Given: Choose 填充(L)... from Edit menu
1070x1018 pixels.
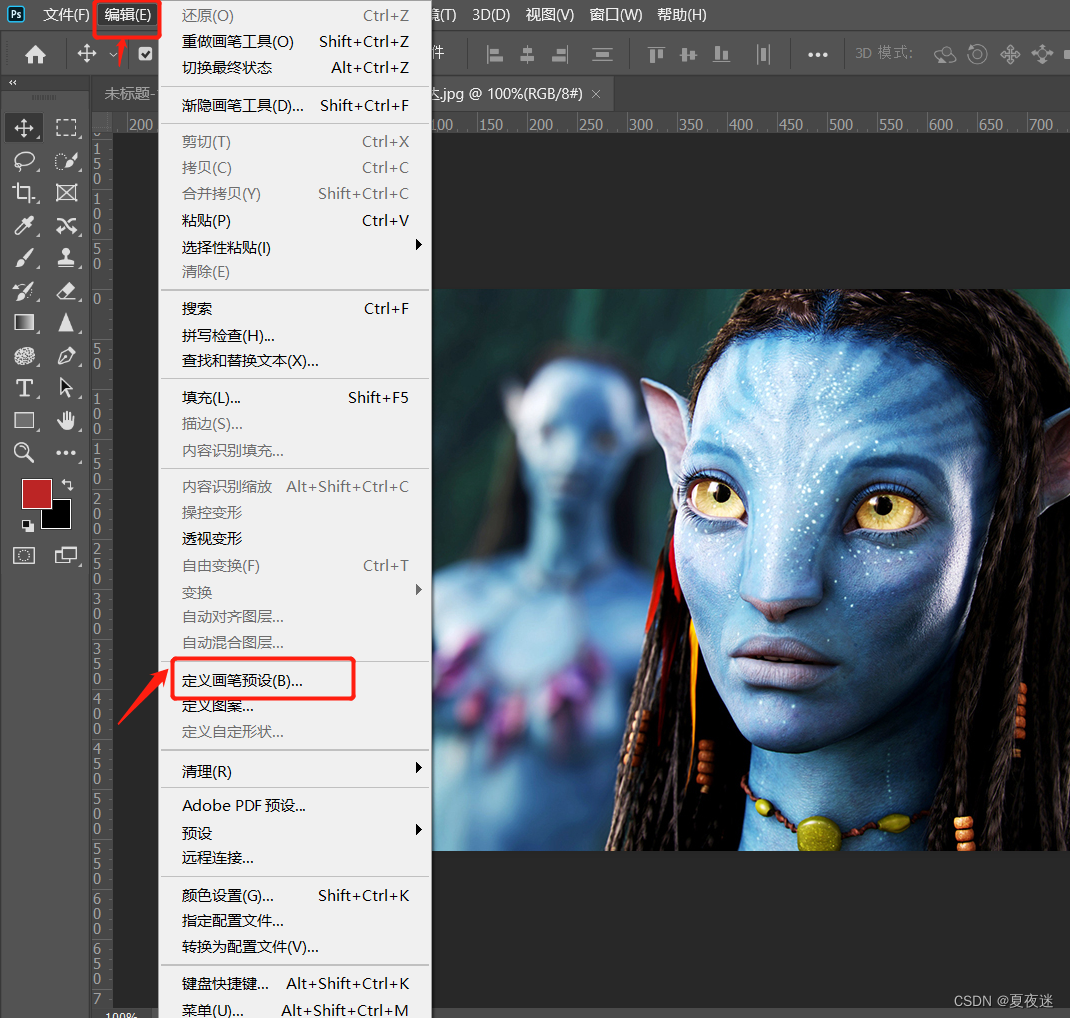Looking at the screenshot, I should point(295,398).
